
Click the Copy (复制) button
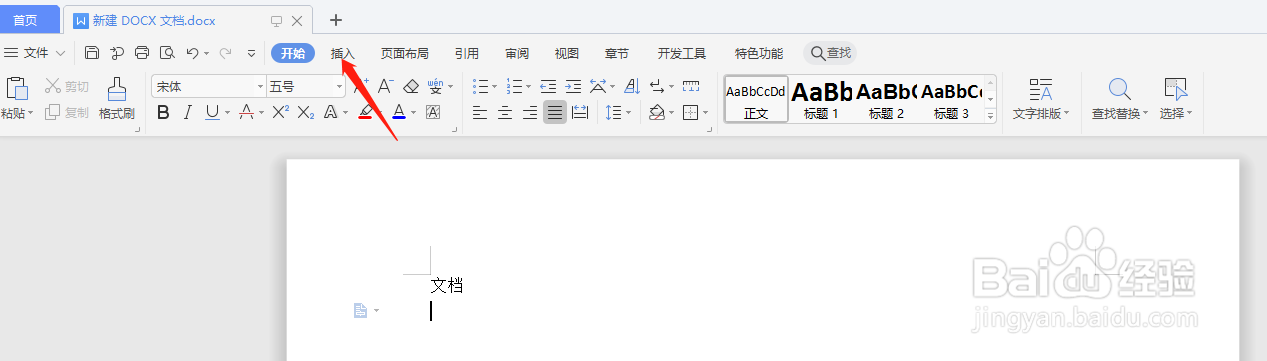66,113
